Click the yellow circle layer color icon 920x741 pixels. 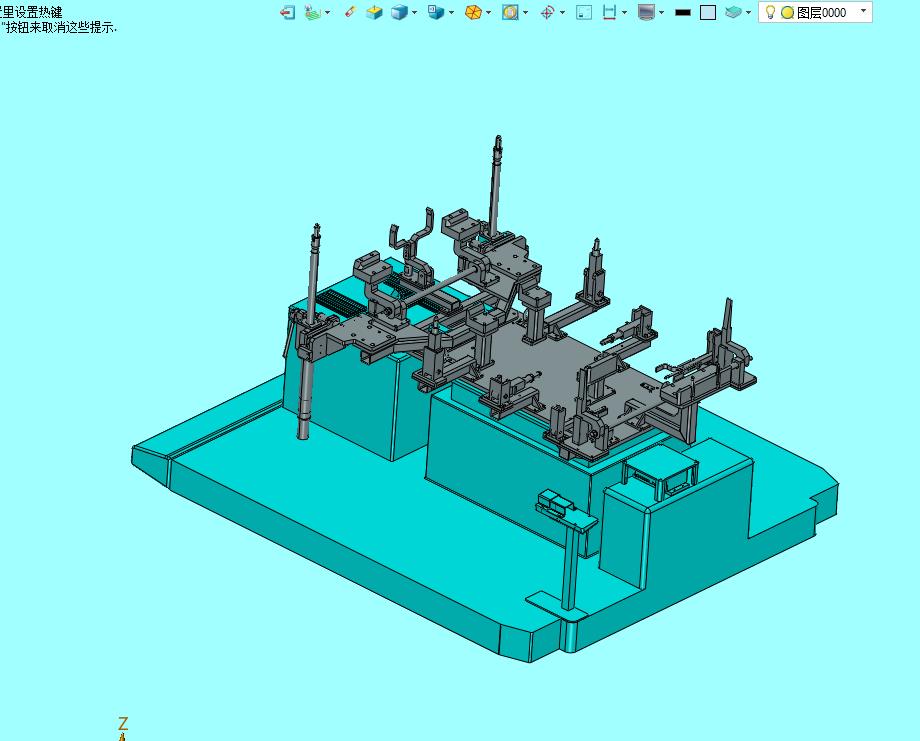[787, 12]
